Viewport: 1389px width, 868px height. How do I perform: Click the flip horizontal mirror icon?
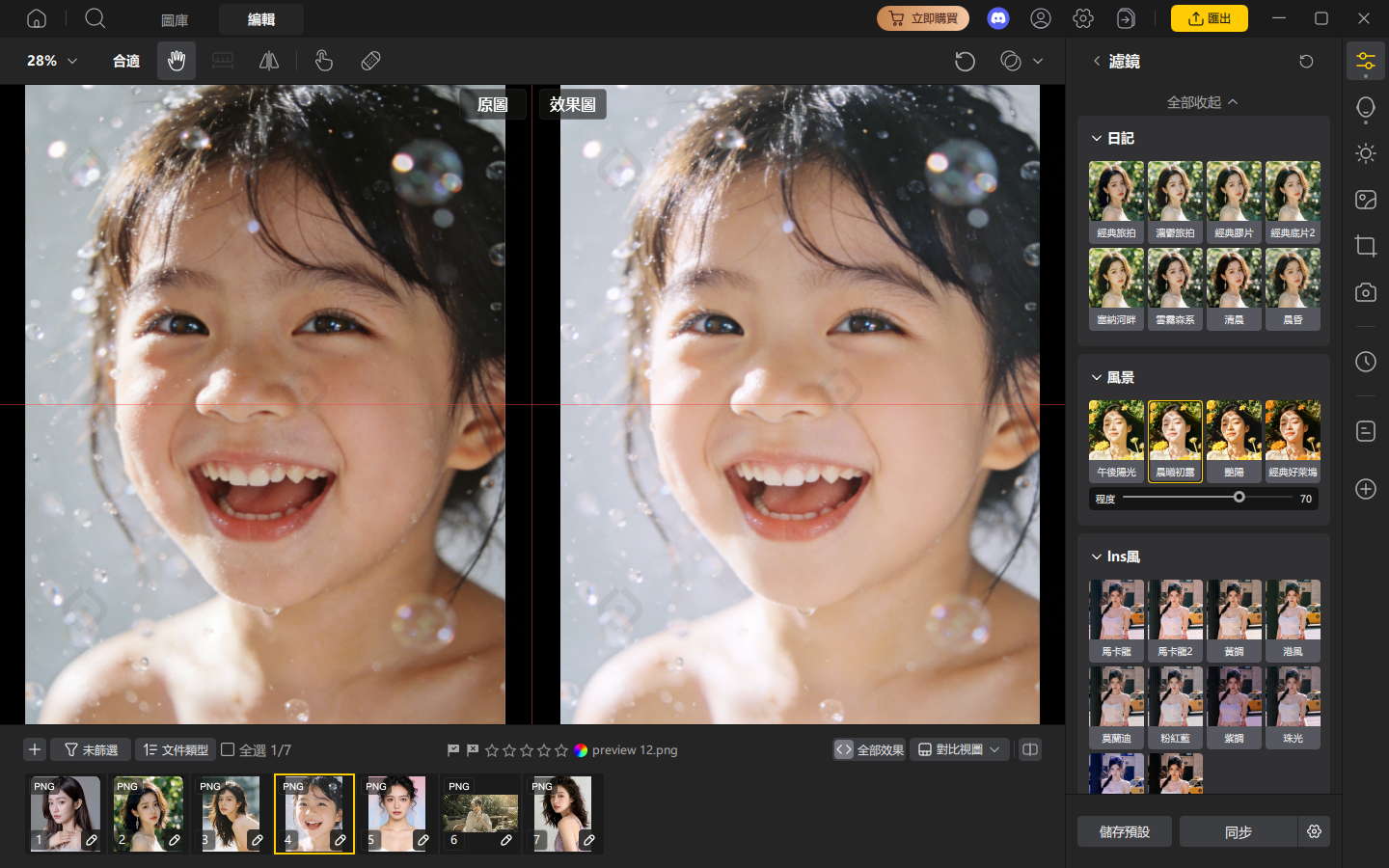269,61
